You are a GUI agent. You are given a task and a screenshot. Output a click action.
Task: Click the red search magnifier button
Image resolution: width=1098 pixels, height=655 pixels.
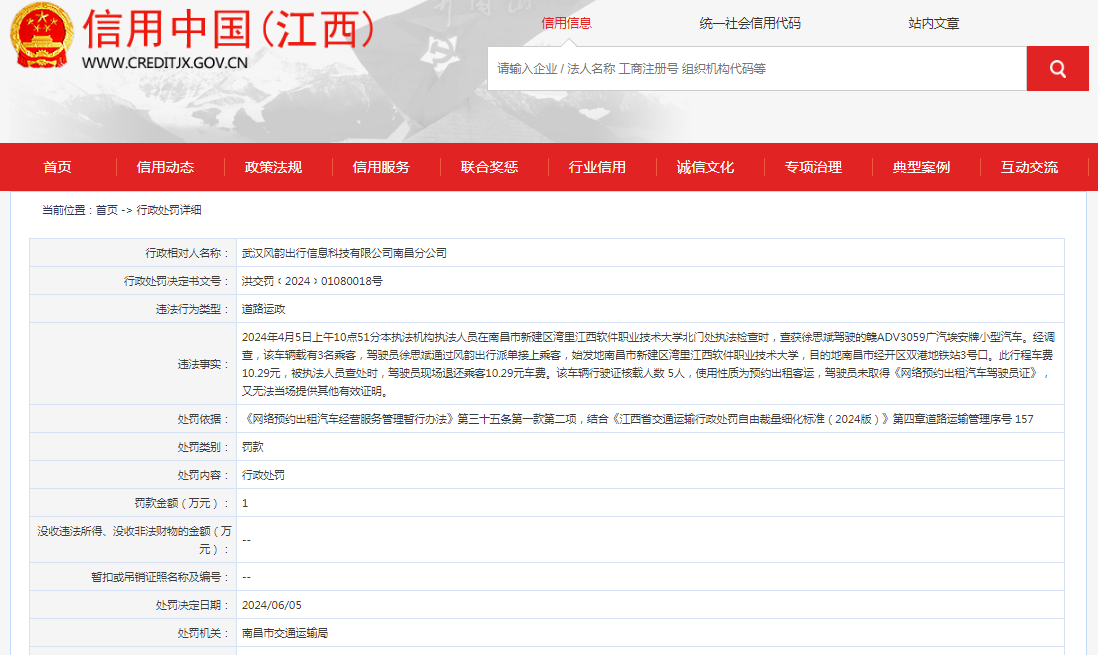tap(1057, 69)
